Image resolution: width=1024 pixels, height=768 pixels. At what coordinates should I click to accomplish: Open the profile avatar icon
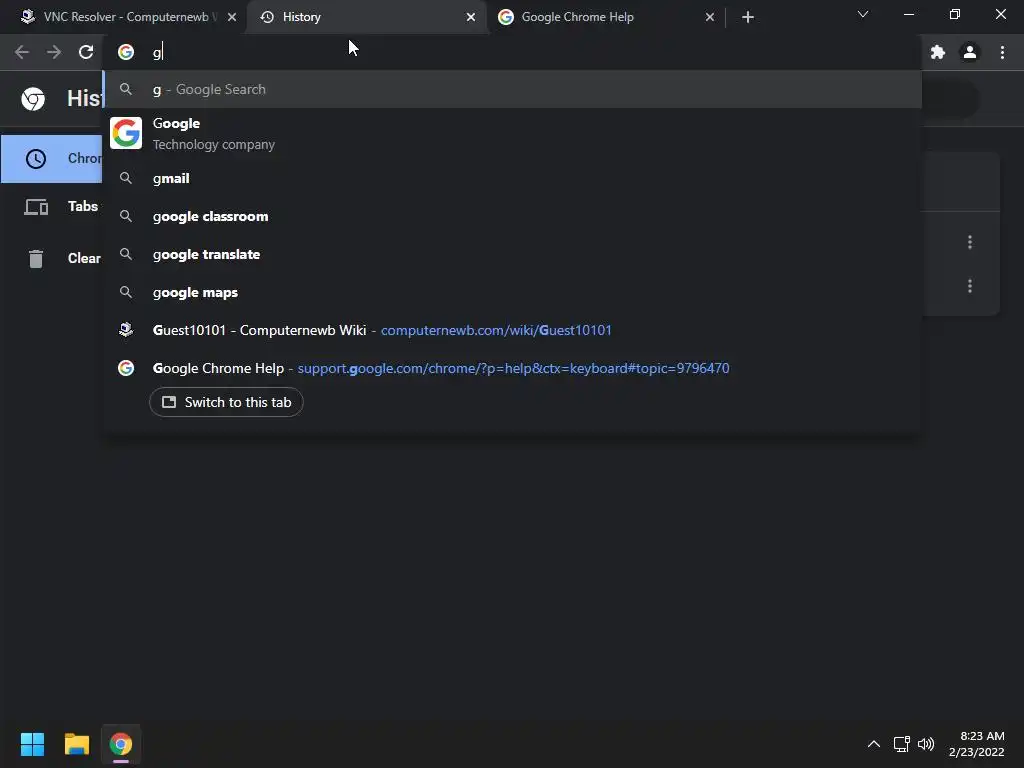click(x=970, y=52)
